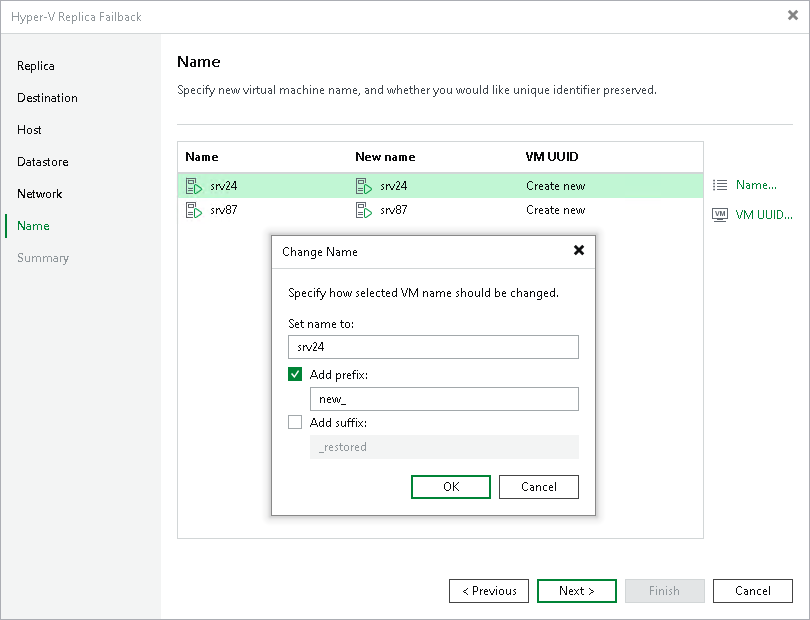Click the prefix text field containing new_
The width and height of the screenshot is (810, 620).
tap(444, 399)
